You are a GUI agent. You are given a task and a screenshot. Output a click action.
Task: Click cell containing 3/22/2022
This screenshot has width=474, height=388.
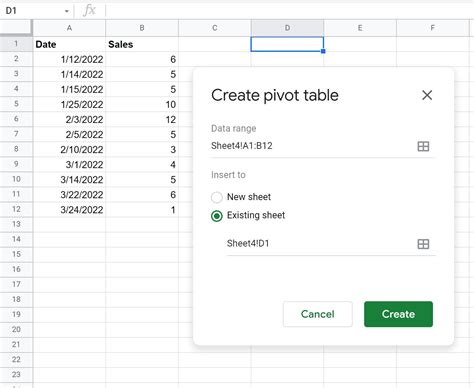pyautogui.click(x=69, y=195)
